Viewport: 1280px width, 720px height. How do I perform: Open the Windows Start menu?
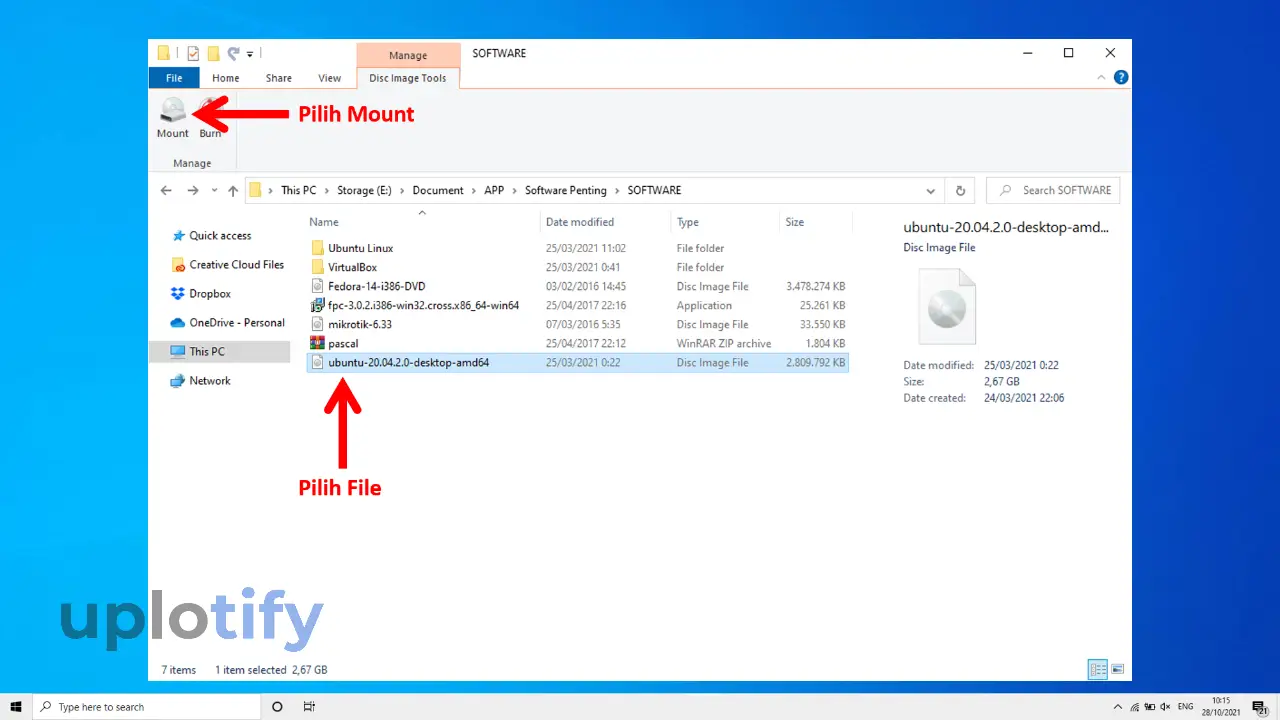pos(16,706)
